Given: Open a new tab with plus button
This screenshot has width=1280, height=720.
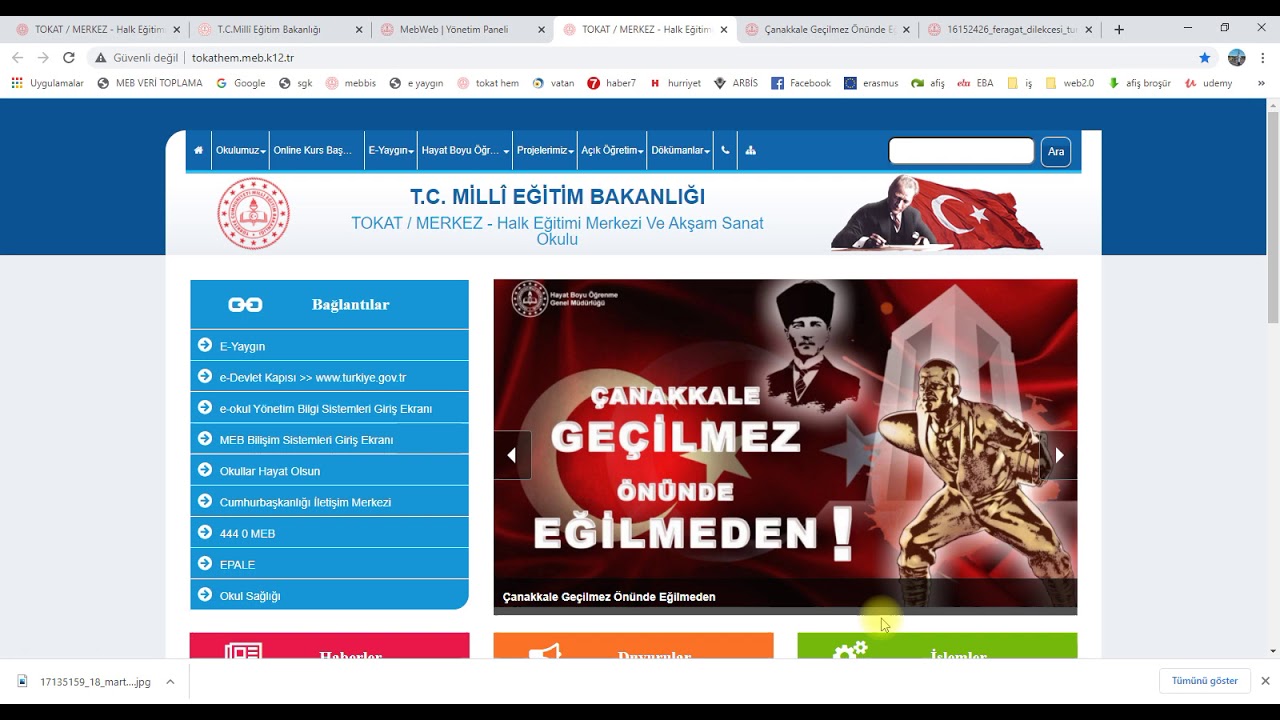Looking at the screenshot, I should tap(1119, 29).
